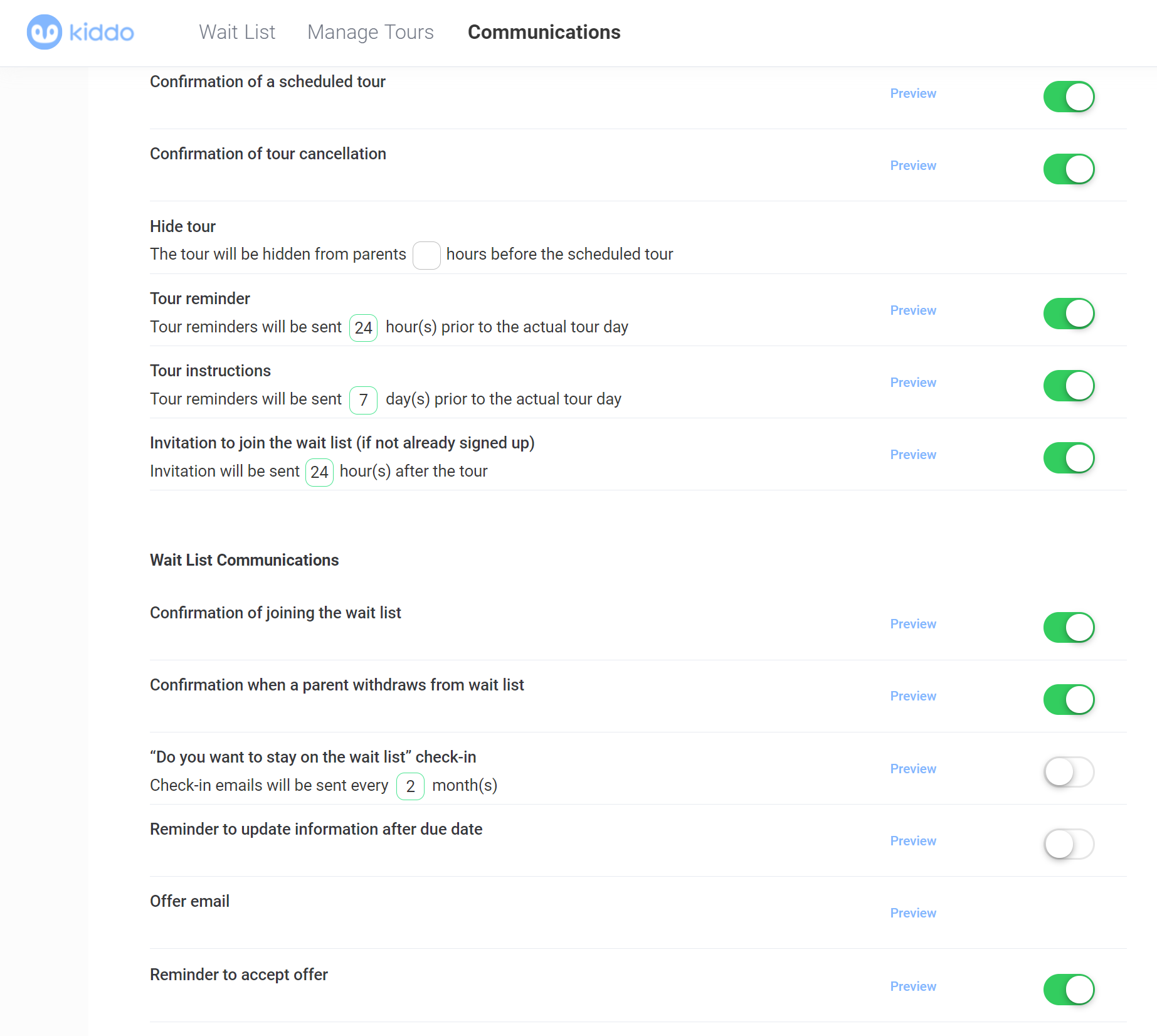Open Preview for Tour reminder
The height and width of the screenshot is (1036, 1157).
tap(913, 310)
